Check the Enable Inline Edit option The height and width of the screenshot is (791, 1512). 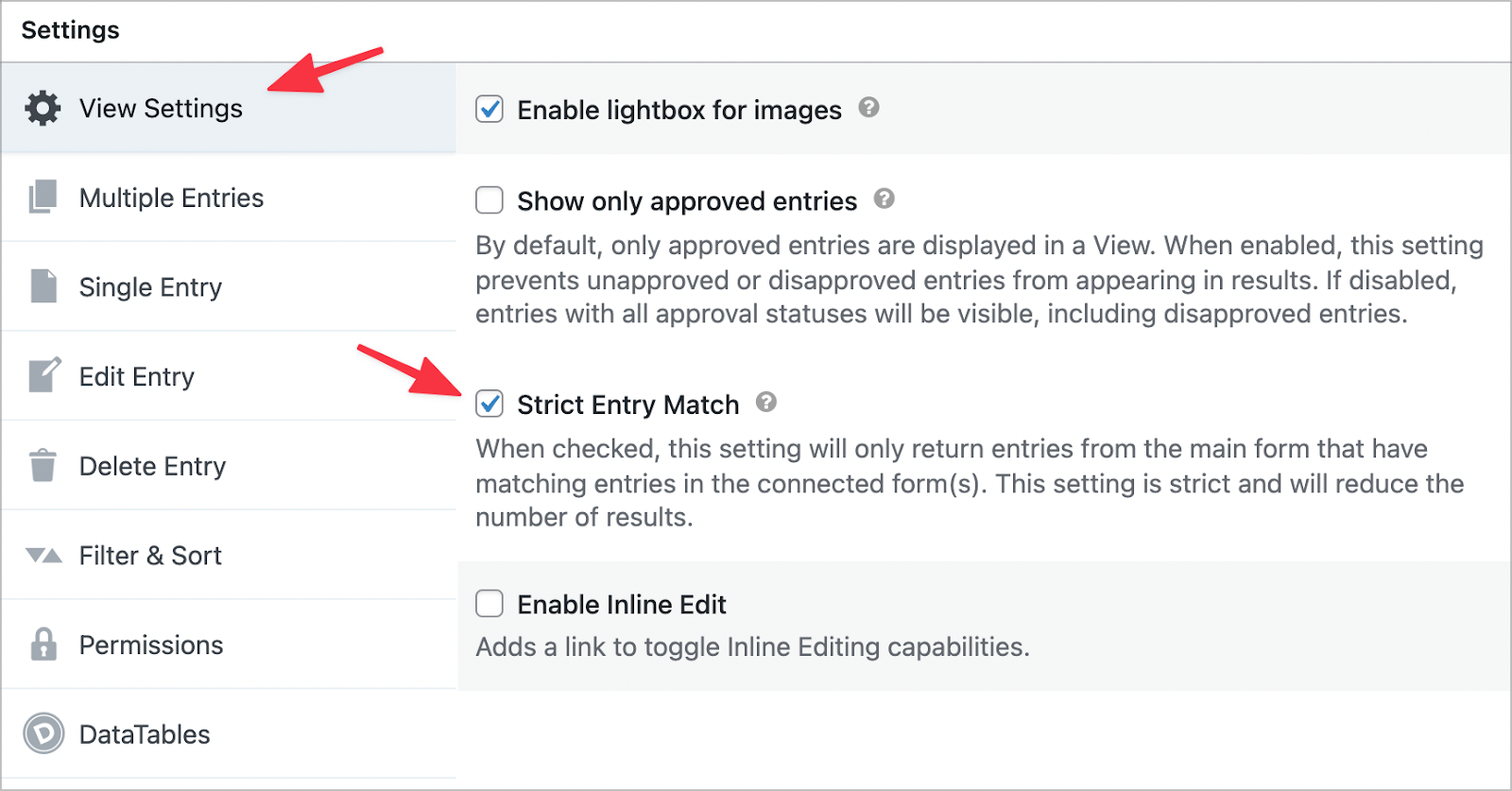pos(489,604)
